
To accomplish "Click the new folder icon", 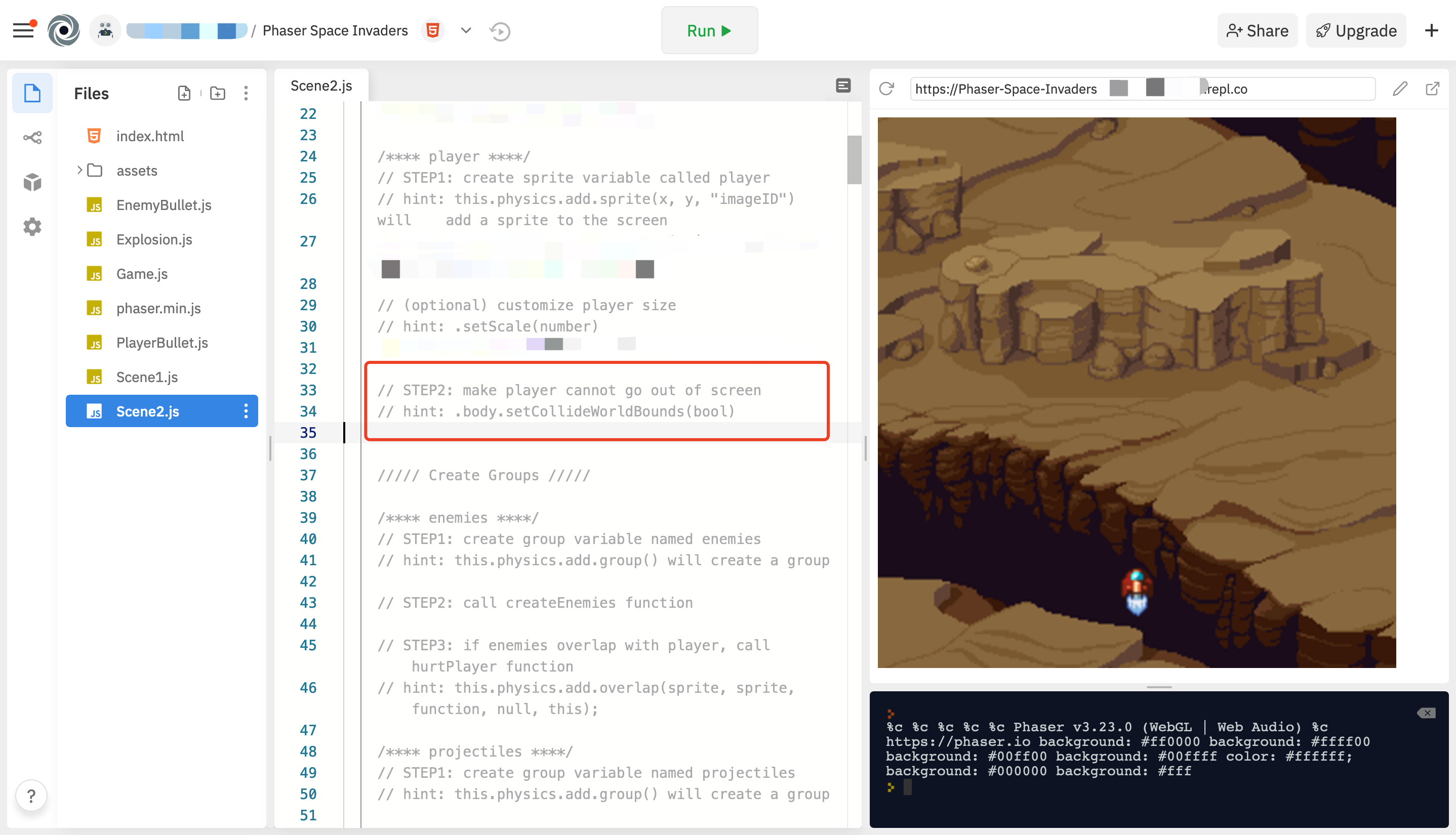I will coord(217,94).
